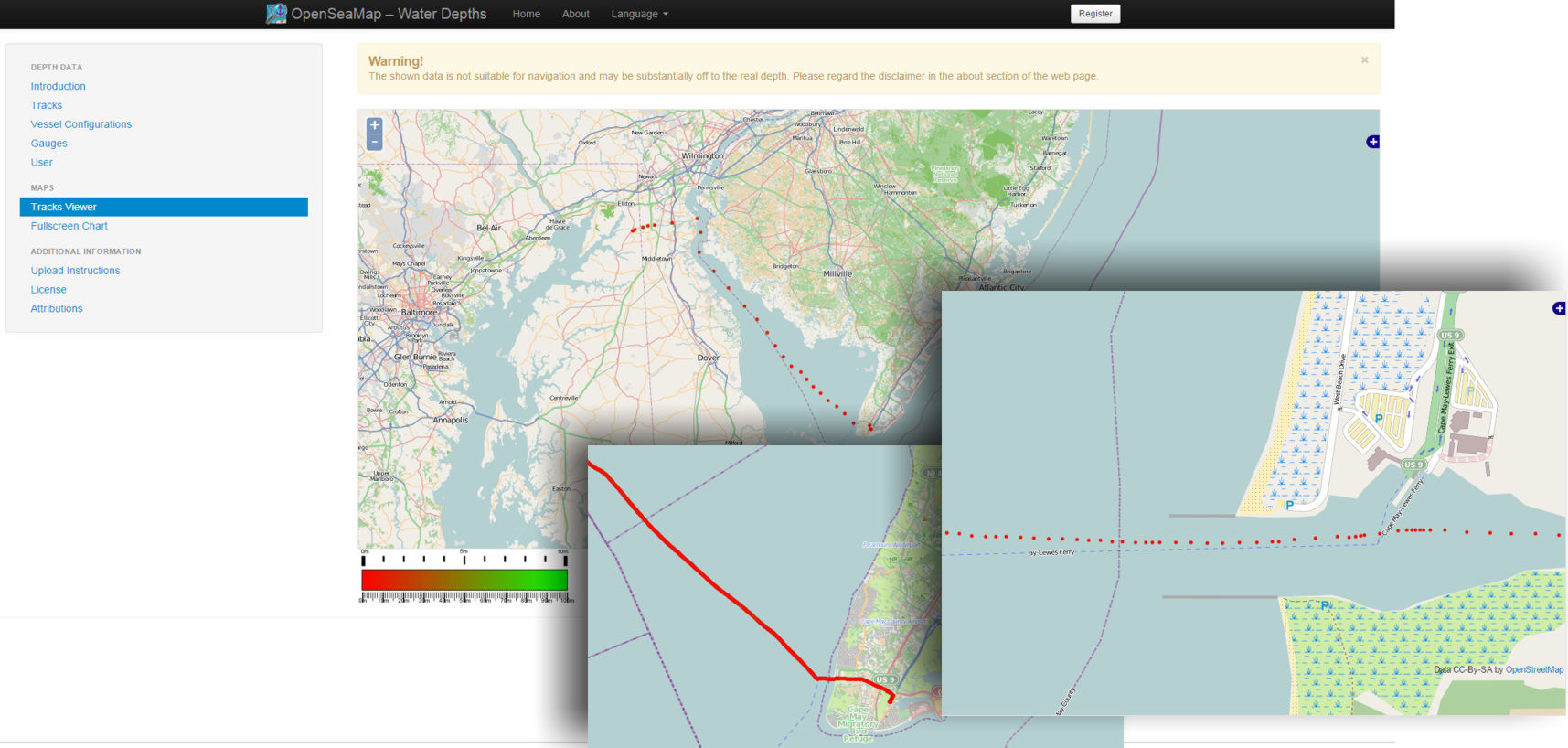Open Upload Instructions link

(x=75, y=271)
